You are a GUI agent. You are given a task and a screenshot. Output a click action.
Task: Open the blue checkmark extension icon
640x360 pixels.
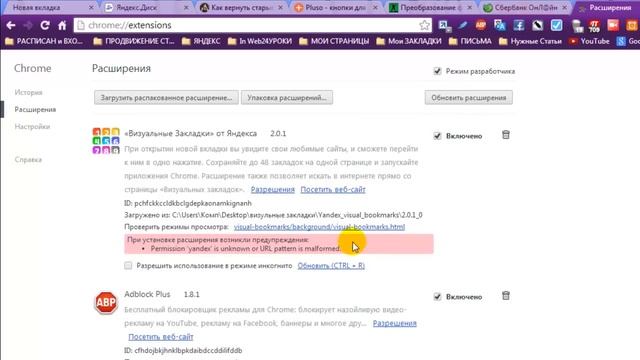coord(556,25)
